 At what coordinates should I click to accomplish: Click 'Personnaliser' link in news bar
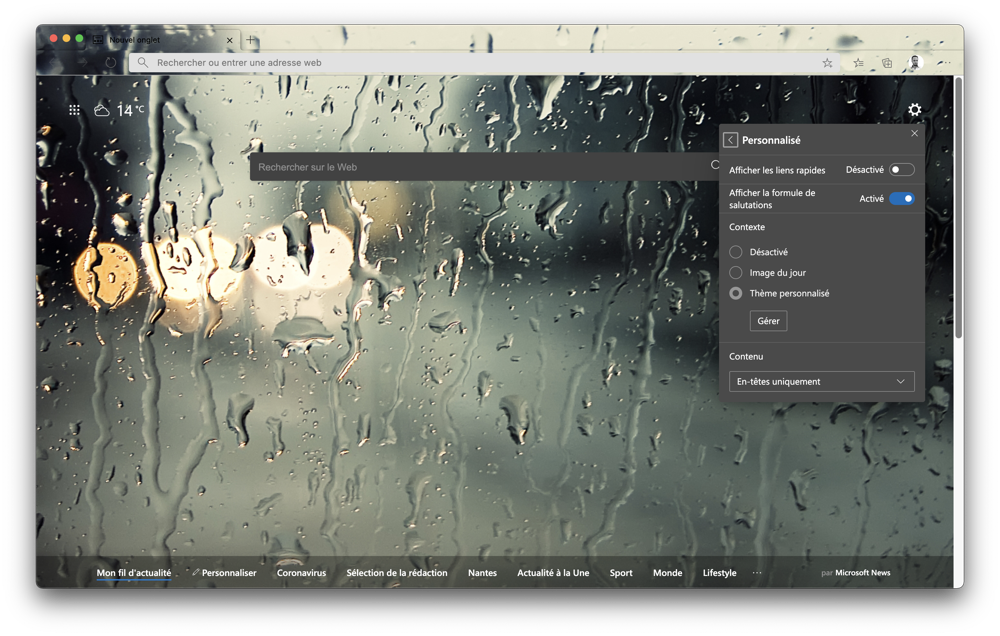(225, 573)
